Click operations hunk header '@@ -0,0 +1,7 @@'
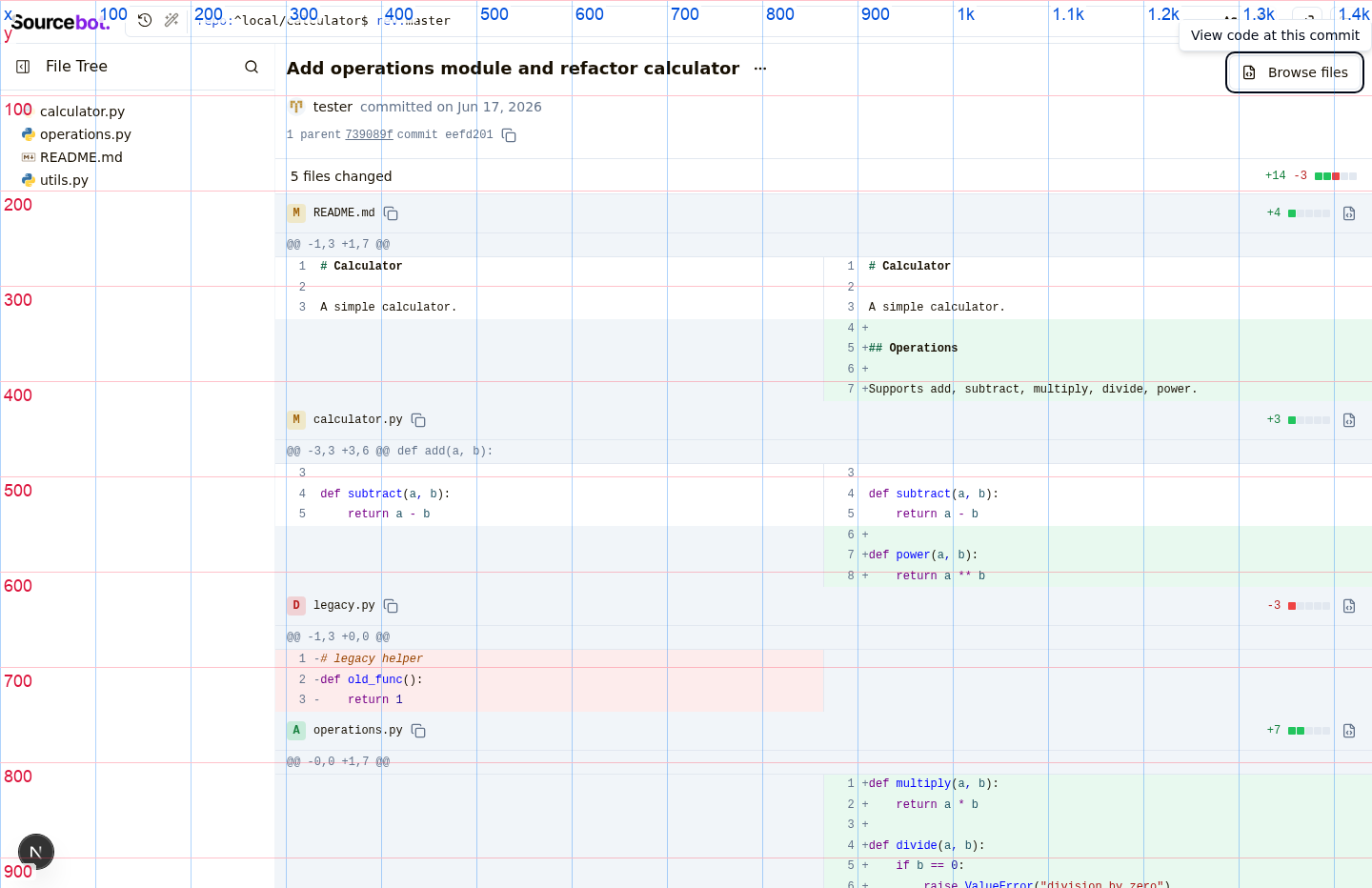 [338, 762]
